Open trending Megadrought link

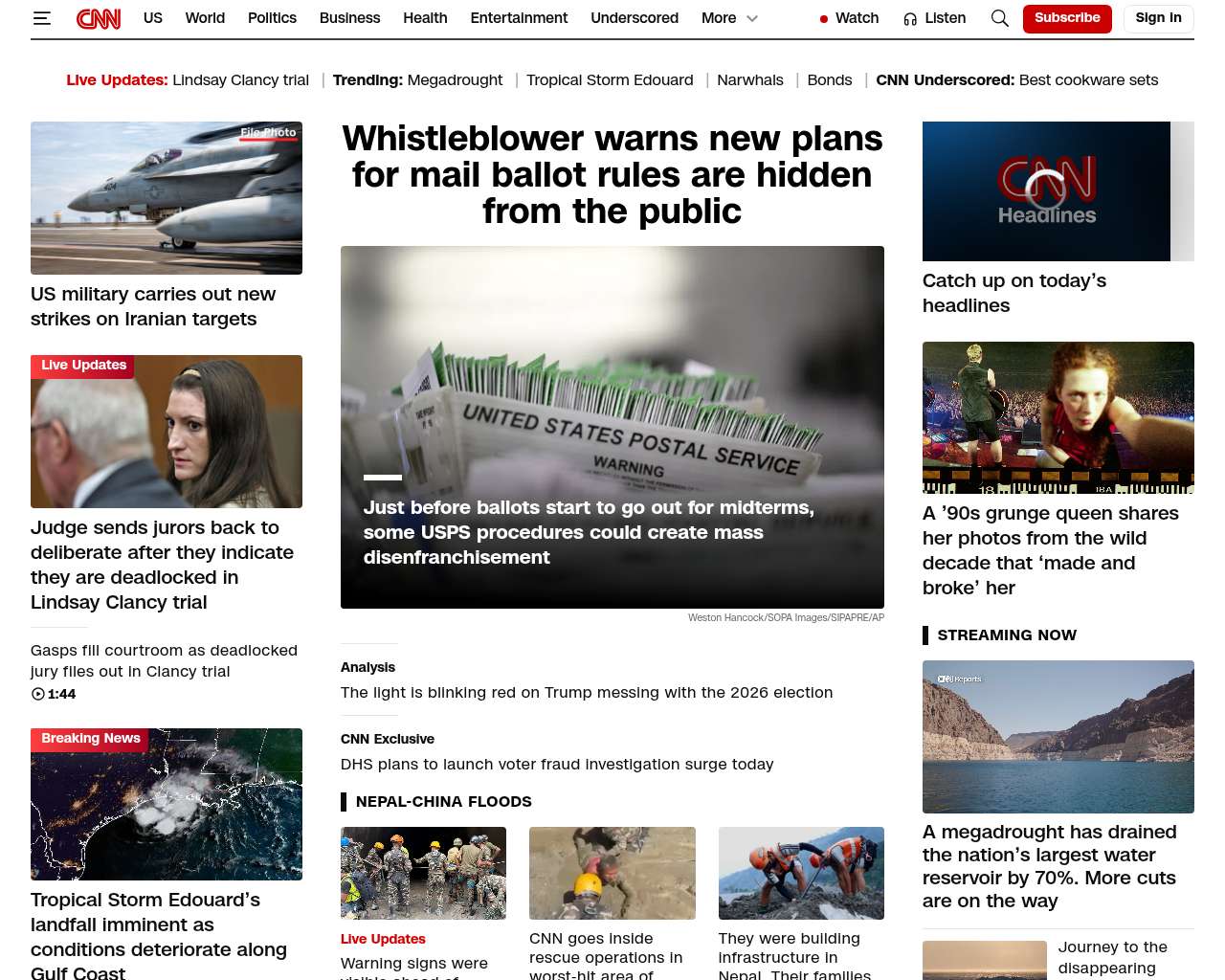point(455,80)
